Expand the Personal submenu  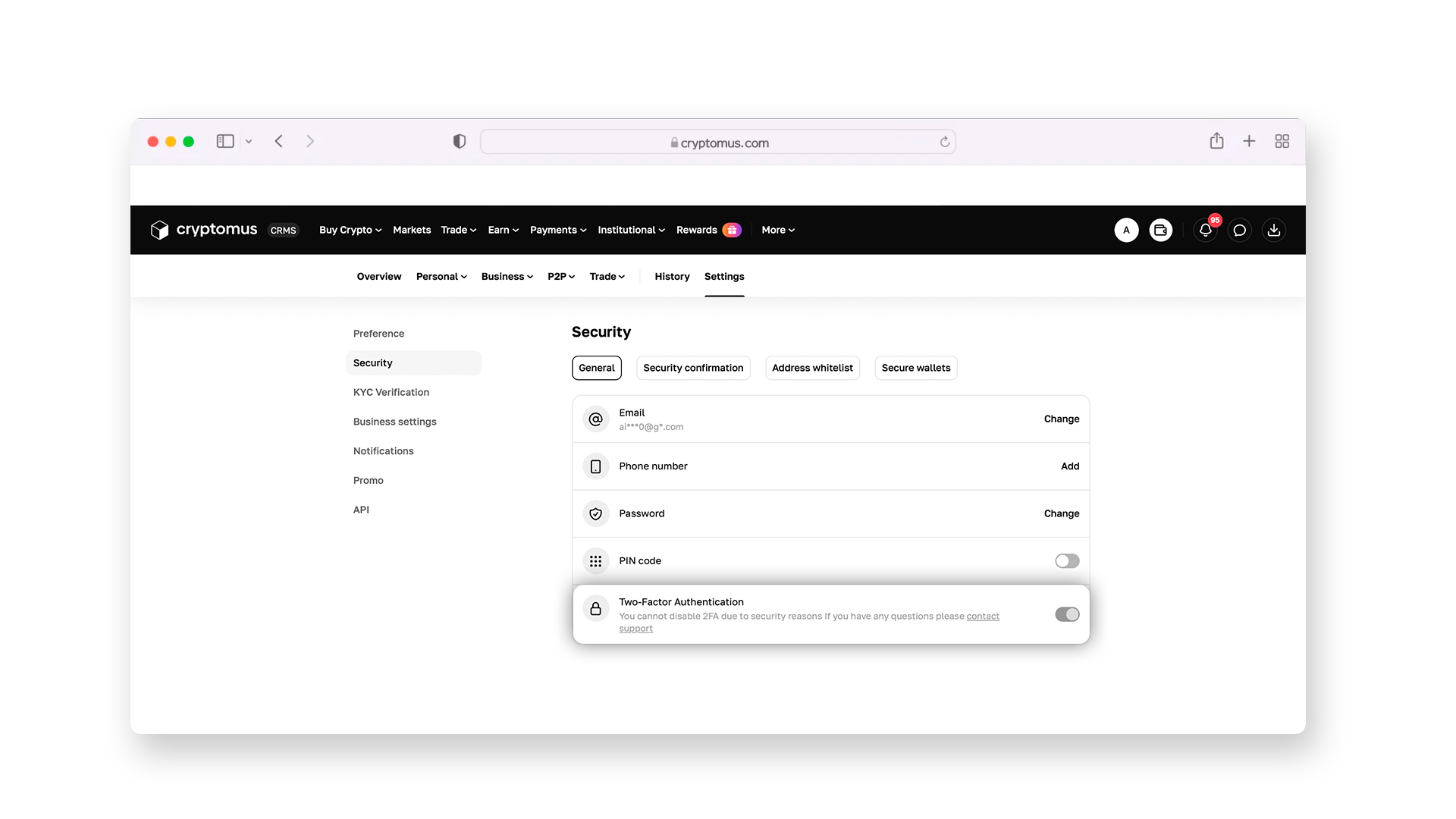coord(441,277)
